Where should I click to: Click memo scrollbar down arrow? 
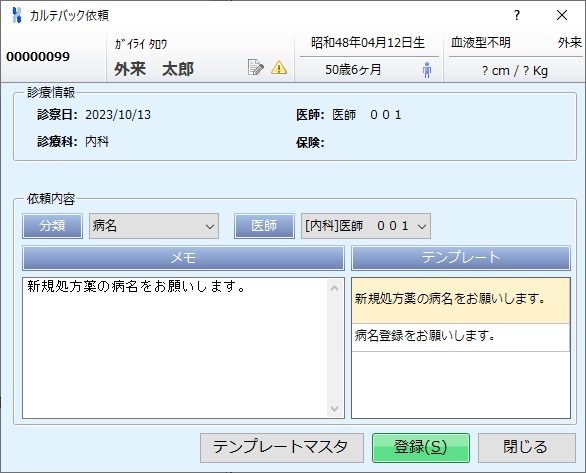point(335,408)
